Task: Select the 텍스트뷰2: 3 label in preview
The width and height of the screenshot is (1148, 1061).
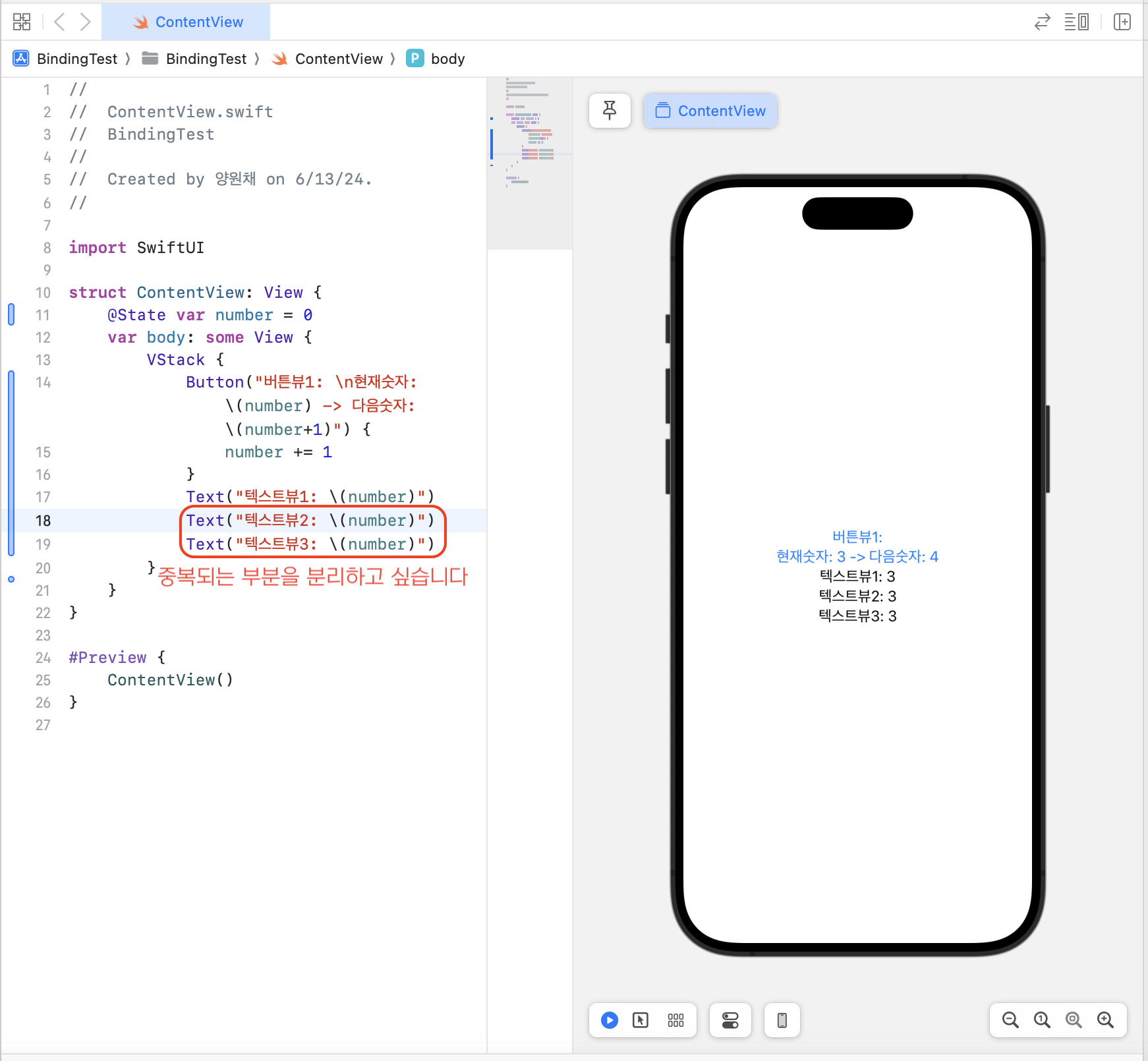Action: 857,596
